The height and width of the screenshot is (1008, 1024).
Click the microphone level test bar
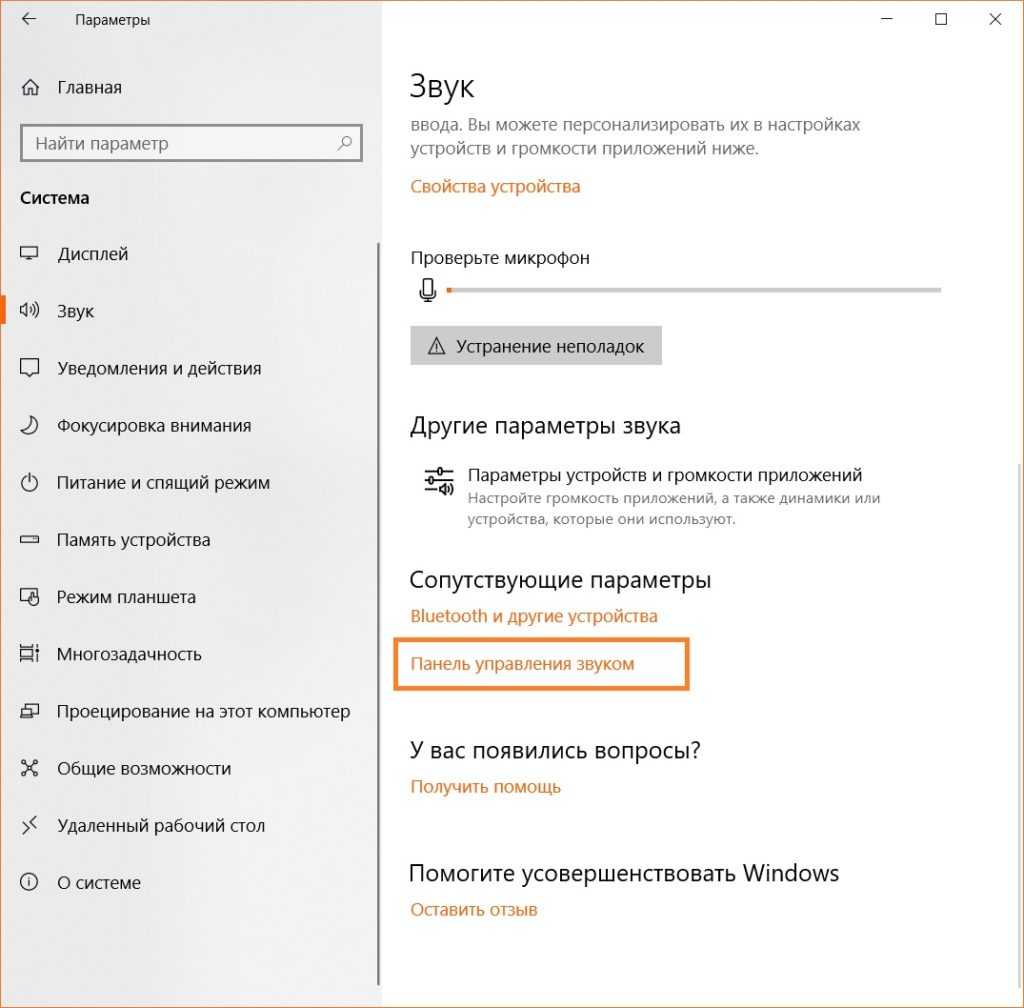click(694, 290)
